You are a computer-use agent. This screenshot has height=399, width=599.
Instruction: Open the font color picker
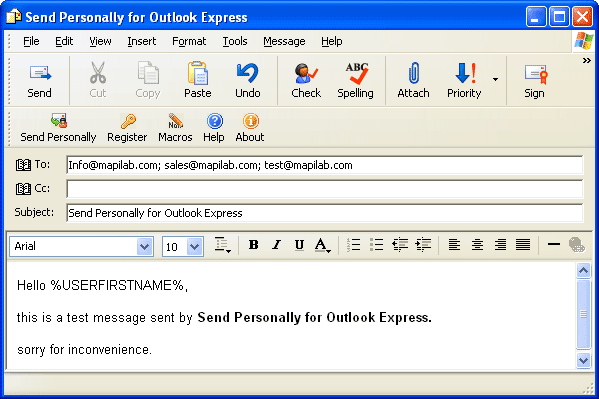coord(322,245)
